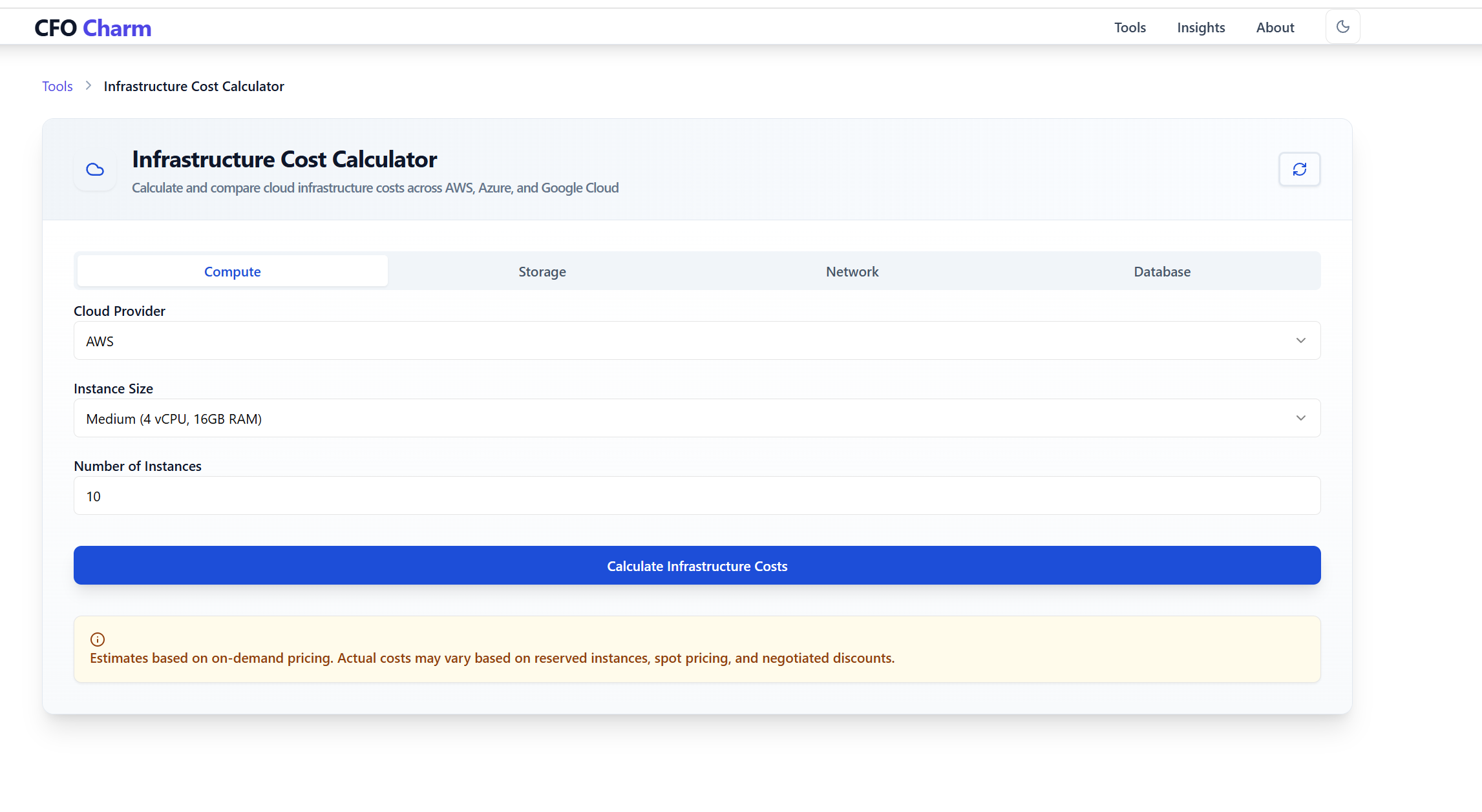Image resolution: width=1482 pixels, height=812 pixels.
Task: Expand Instance Size dropdown chevron
Action: (1300, 418)
